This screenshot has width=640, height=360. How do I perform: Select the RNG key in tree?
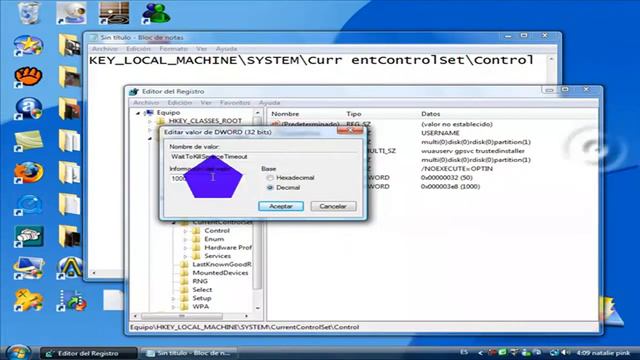(x=200, y=281)
